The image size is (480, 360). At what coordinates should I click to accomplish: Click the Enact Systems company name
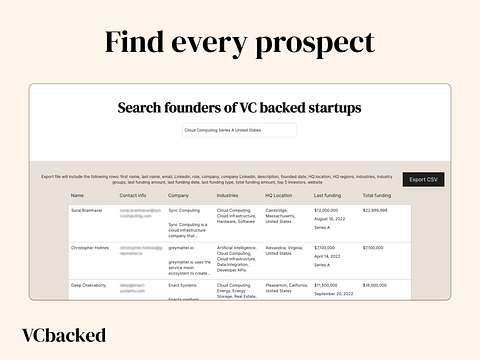tap(182, 285)
